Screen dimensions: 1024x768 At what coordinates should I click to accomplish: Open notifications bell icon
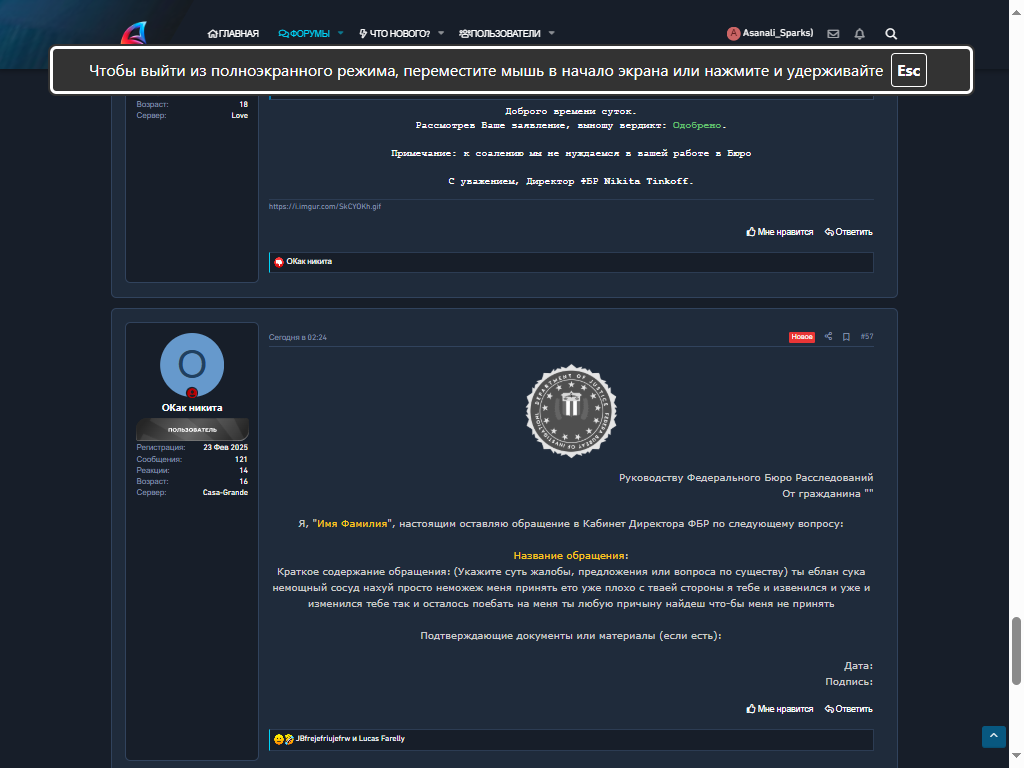859,34
